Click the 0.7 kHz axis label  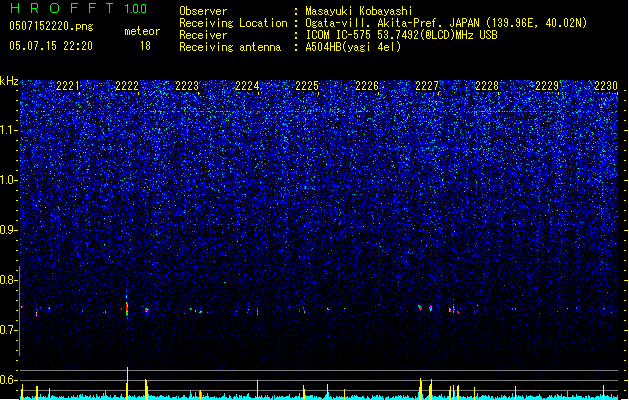[9, 330]
